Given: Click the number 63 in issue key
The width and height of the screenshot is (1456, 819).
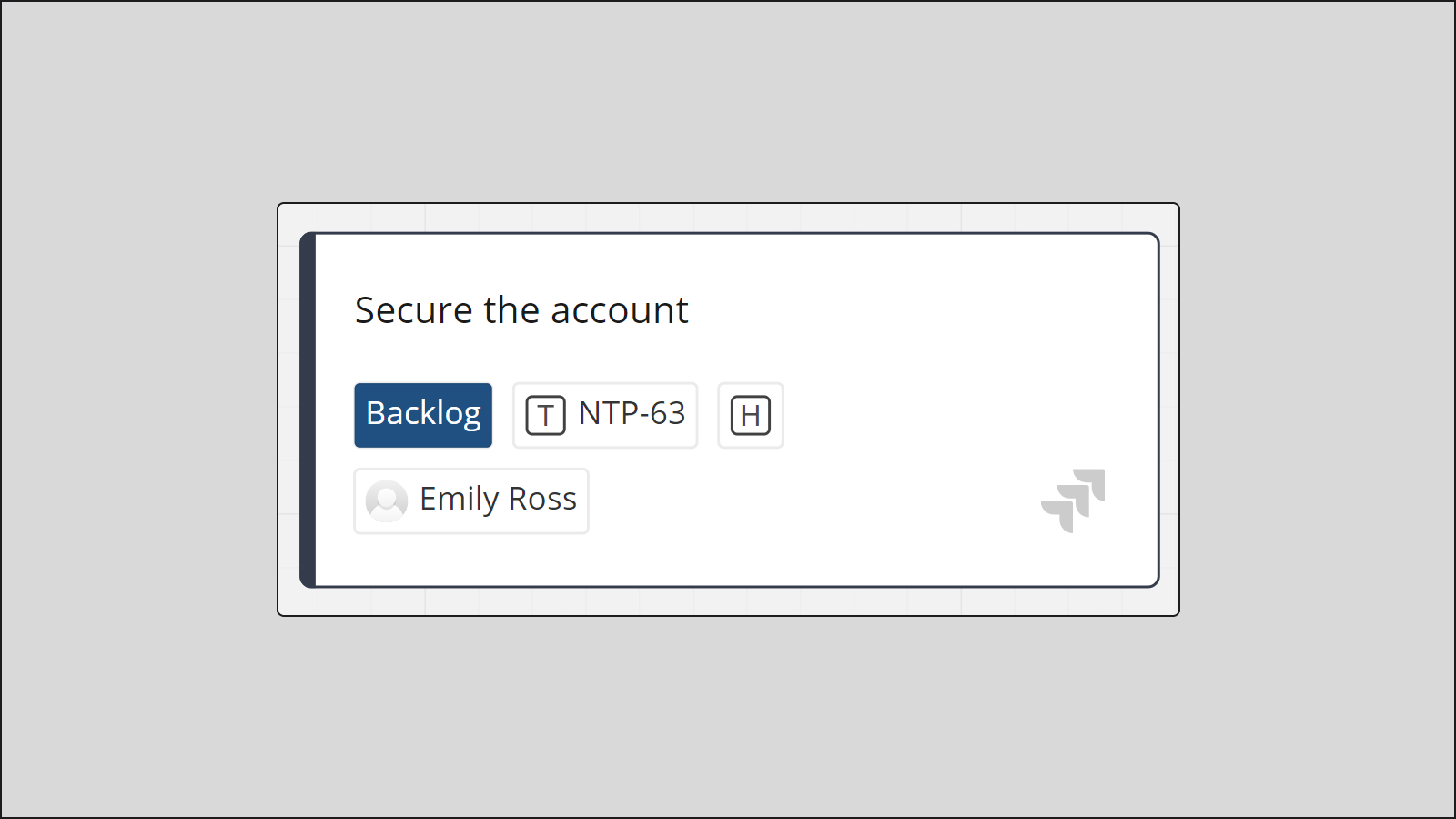Looking at the screenshot, I should point(667,414).
